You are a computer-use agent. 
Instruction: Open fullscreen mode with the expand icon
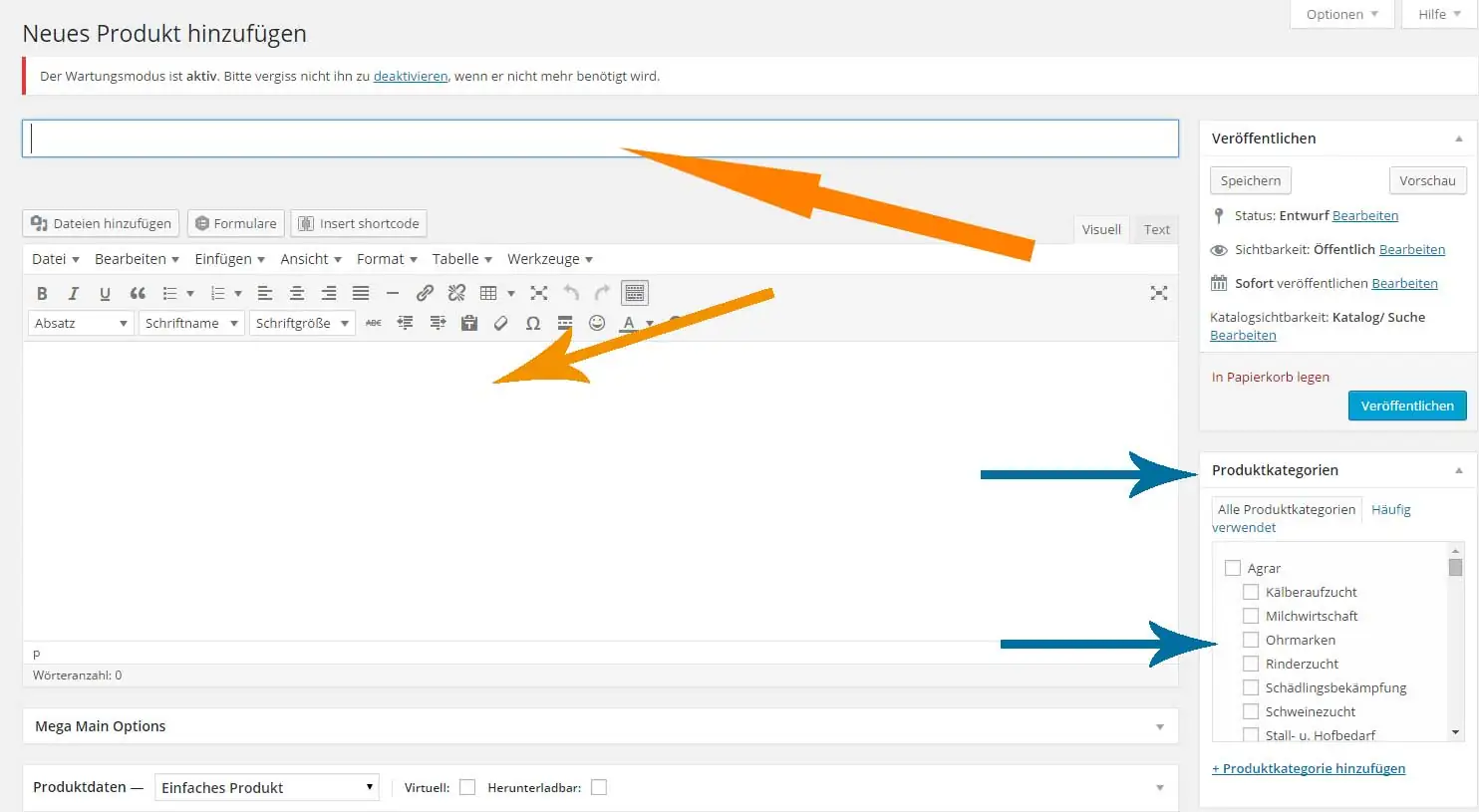click(x=539, y=292)
